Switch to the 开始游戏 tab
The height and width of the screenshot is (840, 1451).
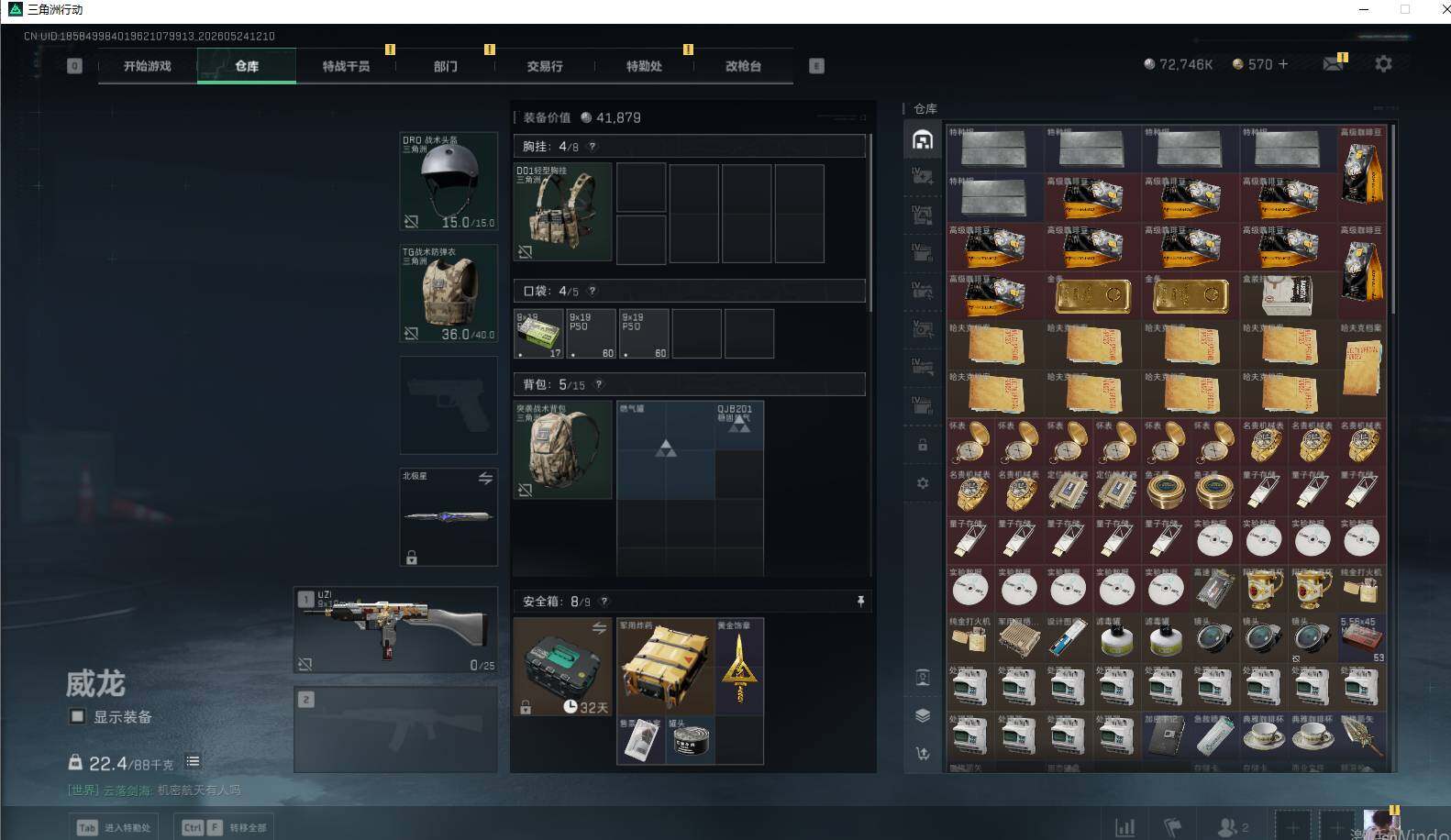pos(148,66)
